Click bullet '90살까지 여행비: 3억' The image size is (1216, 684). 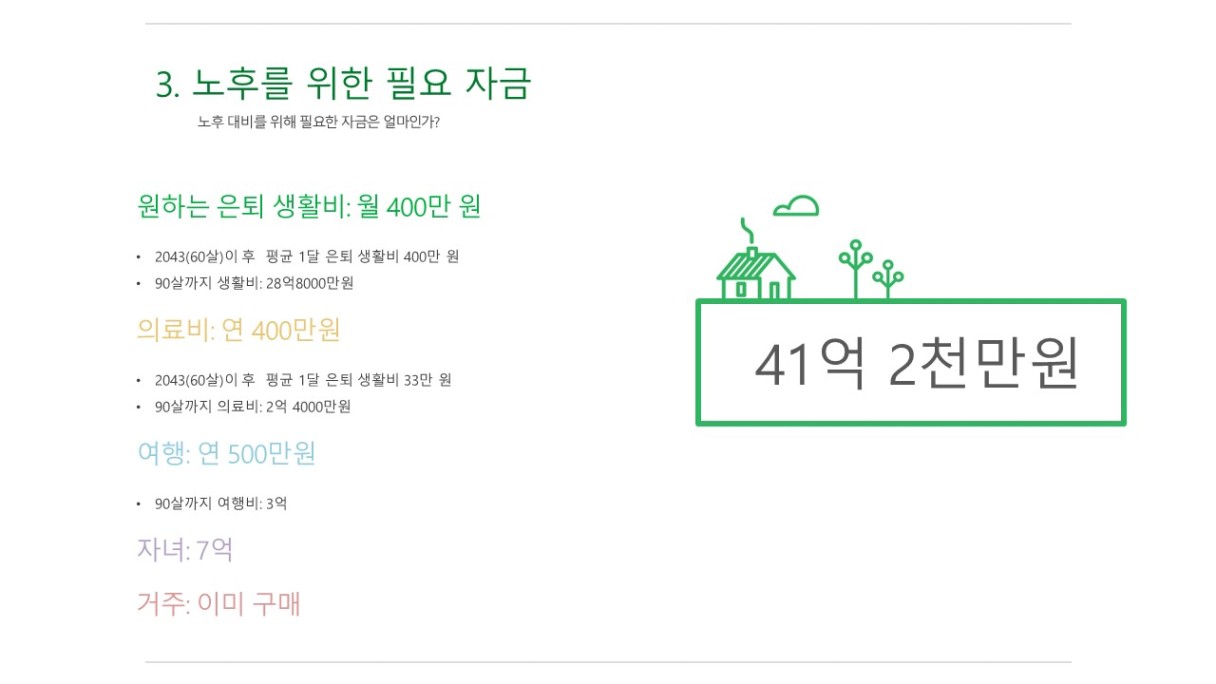coord(221,503)
